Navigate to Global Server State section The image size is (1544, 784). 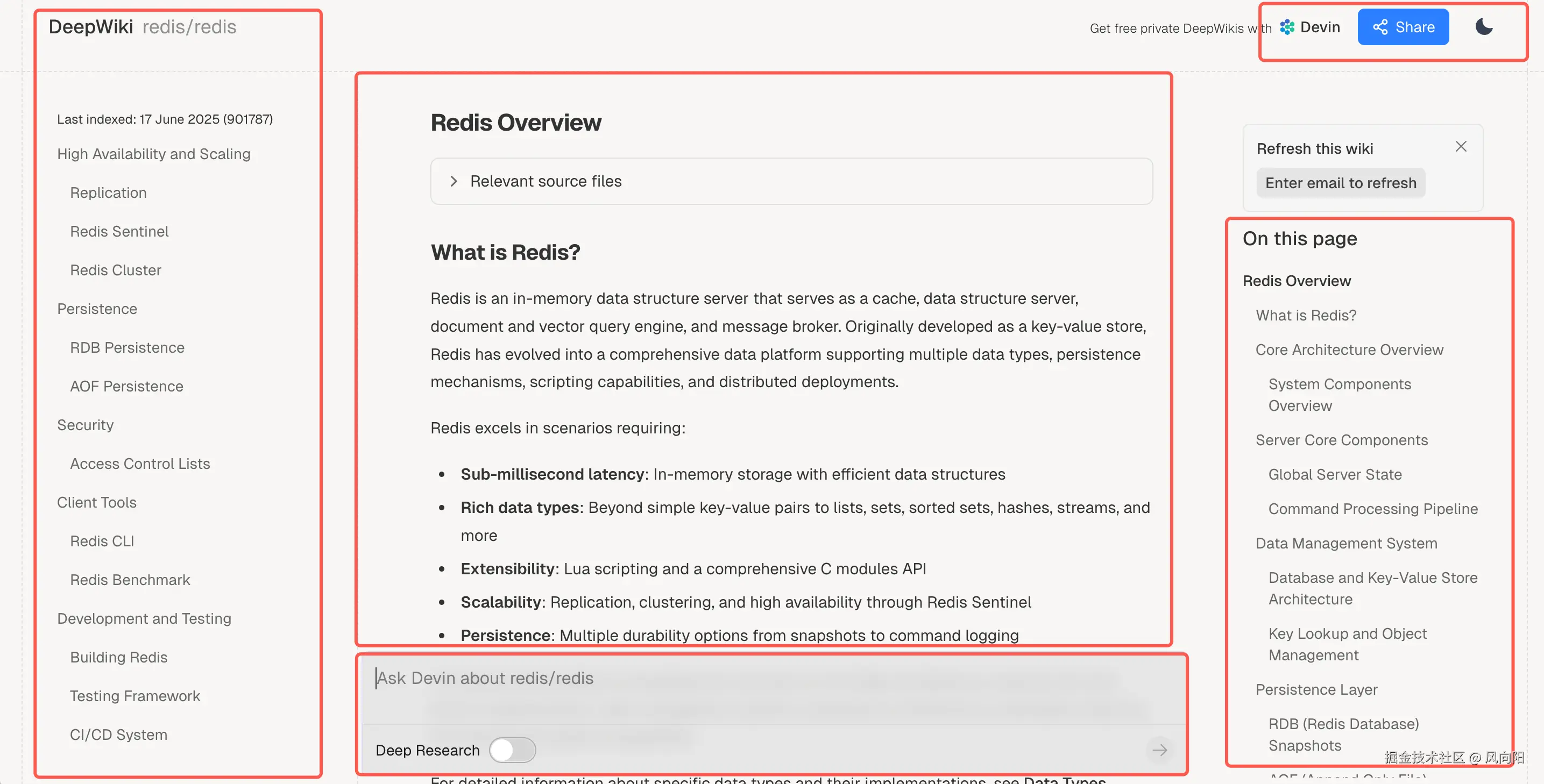[x=1335, y=474]
